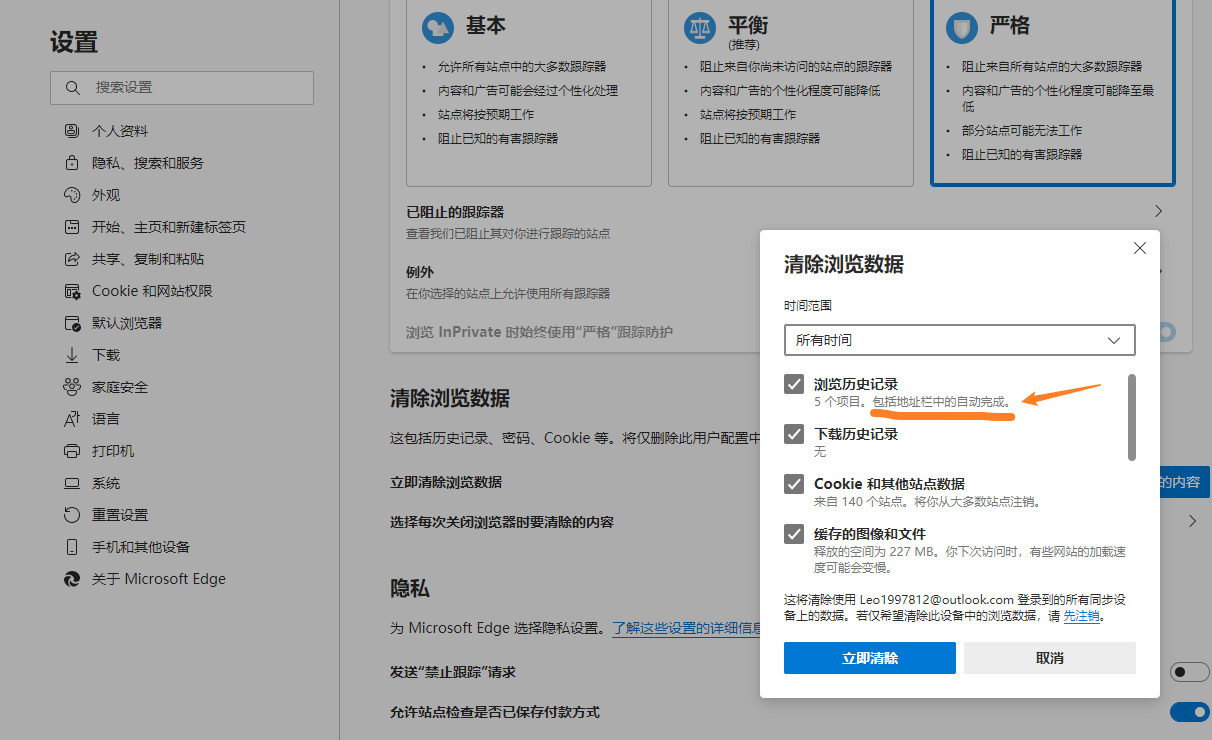The width and height of the screenshot is (1212, 740).
Task: Click the partly hidden 的内容 blue button
Action: 1184,481
